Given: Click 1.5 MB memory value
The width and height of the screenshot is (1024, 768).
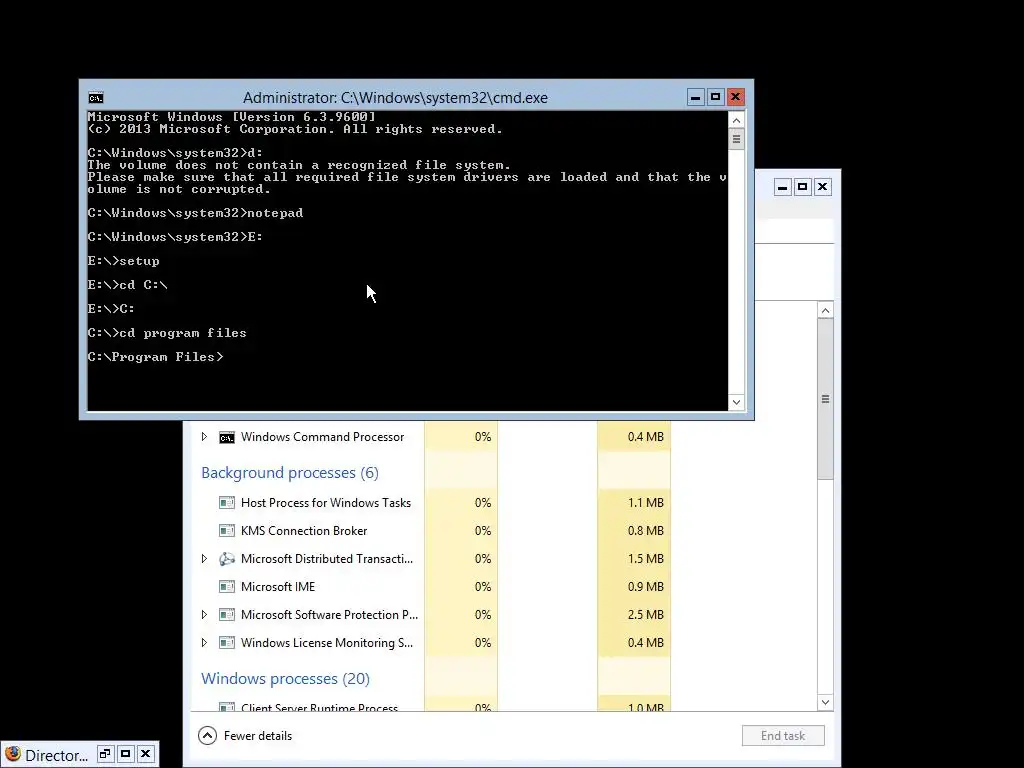Looking at the screenshot, I should [x=646, y=559].
